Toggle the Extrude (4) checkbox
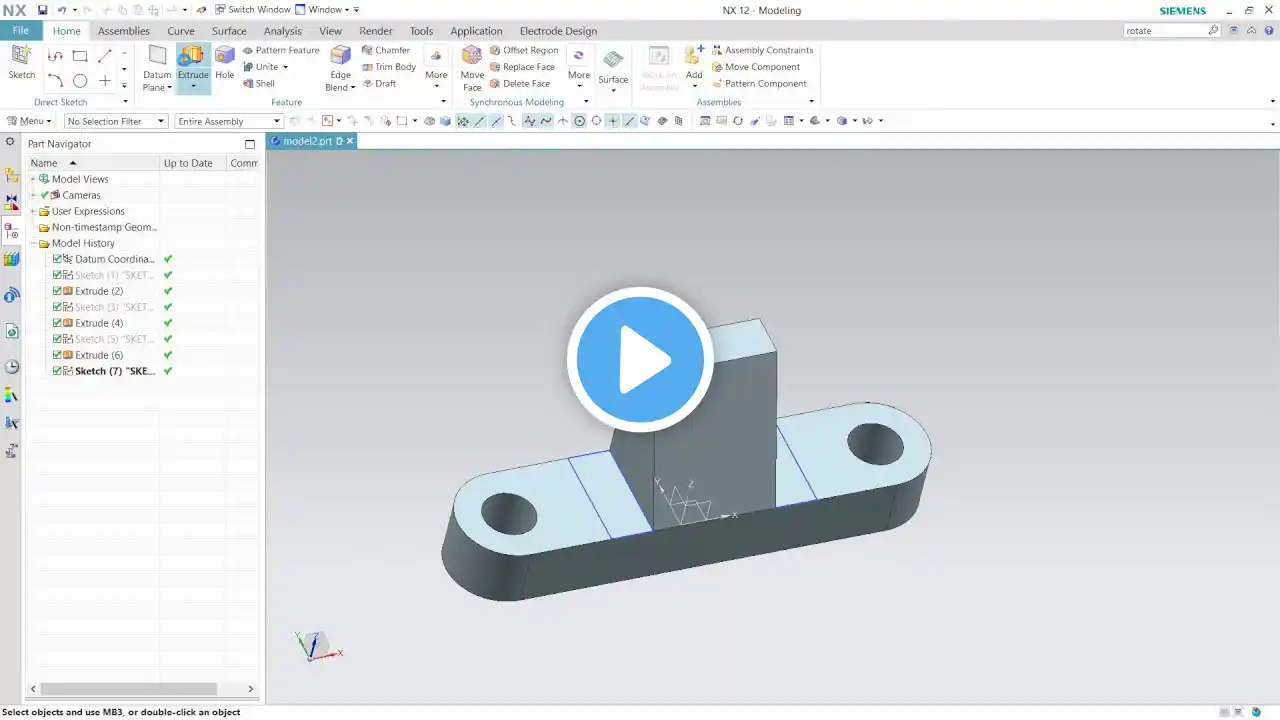 pyautogui.click(x=58, y=323)
